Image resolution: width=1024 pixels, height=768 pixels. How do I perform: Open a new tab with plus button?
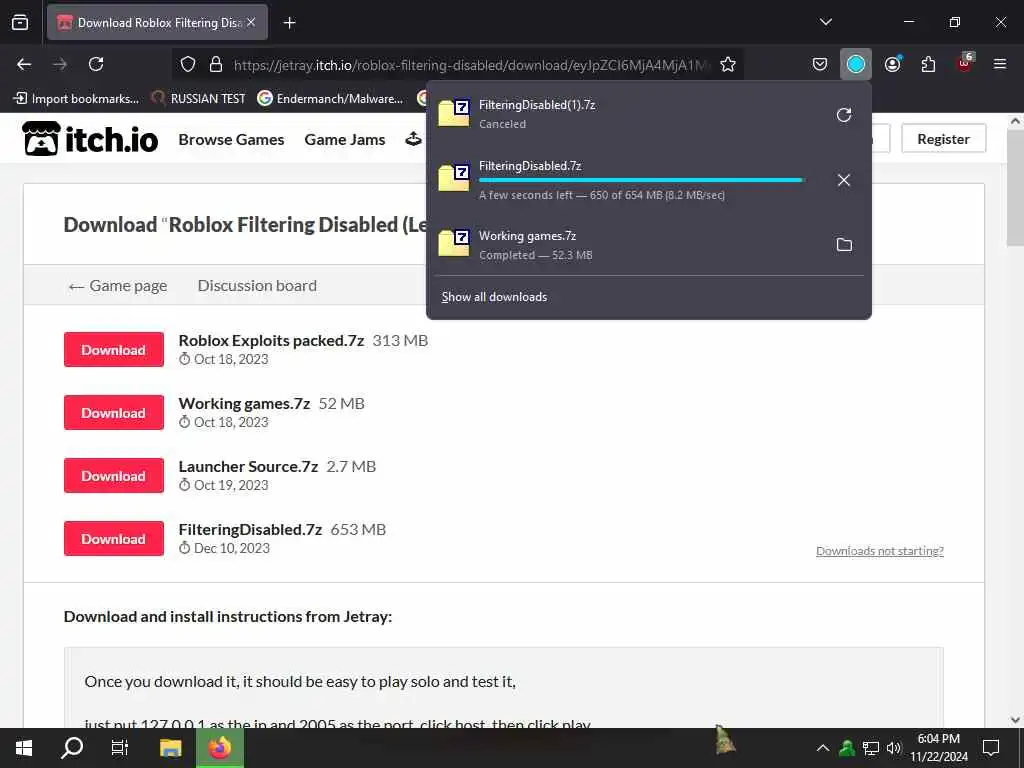289,23
